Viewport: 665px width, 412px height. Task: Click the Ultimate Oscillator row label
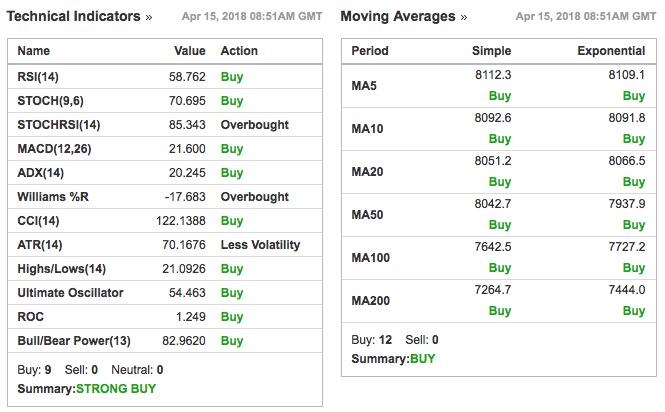click(71, 293)
